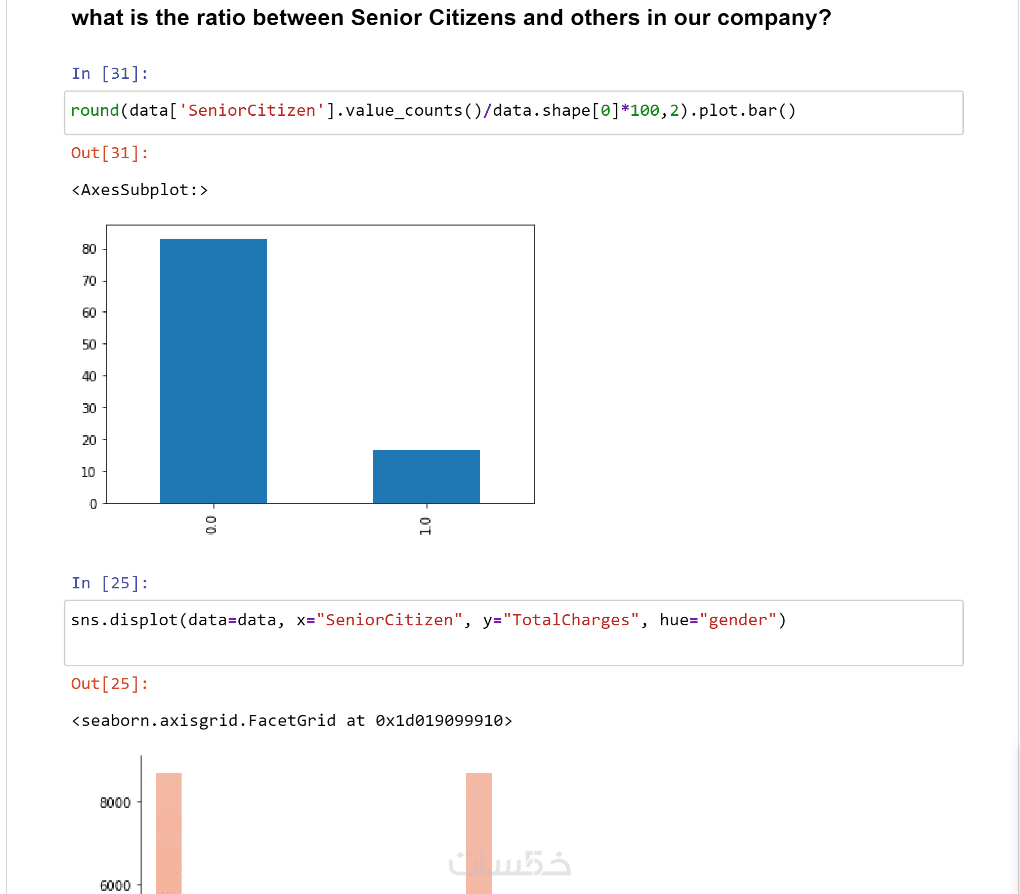Select the SeniorCitizen value_counts code cell

[x=513, y=113]
